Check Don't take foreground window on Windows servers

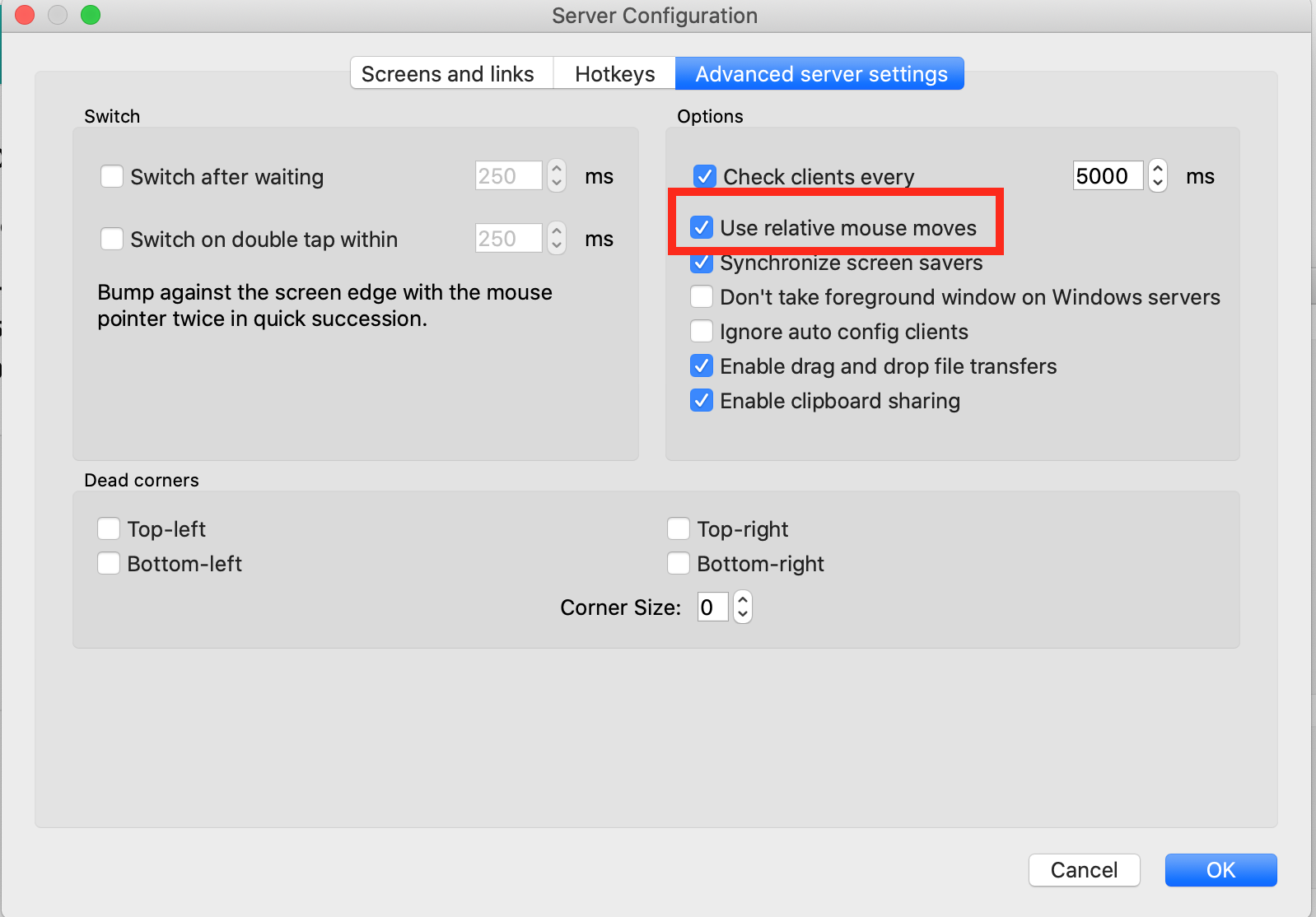click(x=702, y=296)
